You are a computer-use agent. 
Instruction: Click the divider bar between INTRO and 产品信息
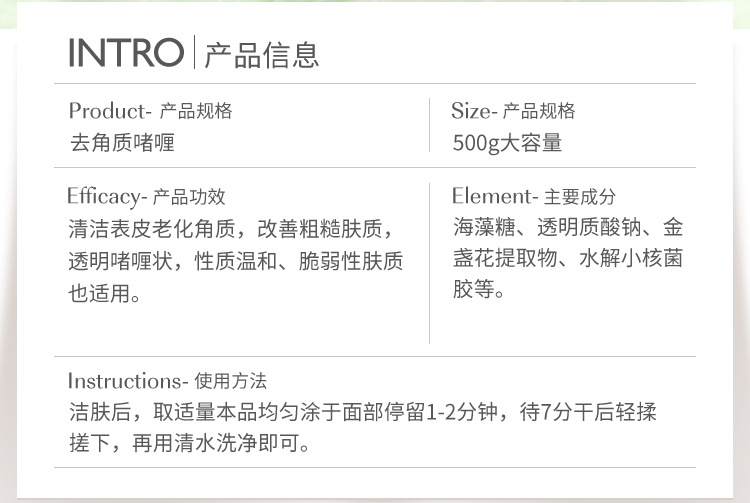(194, 53)
